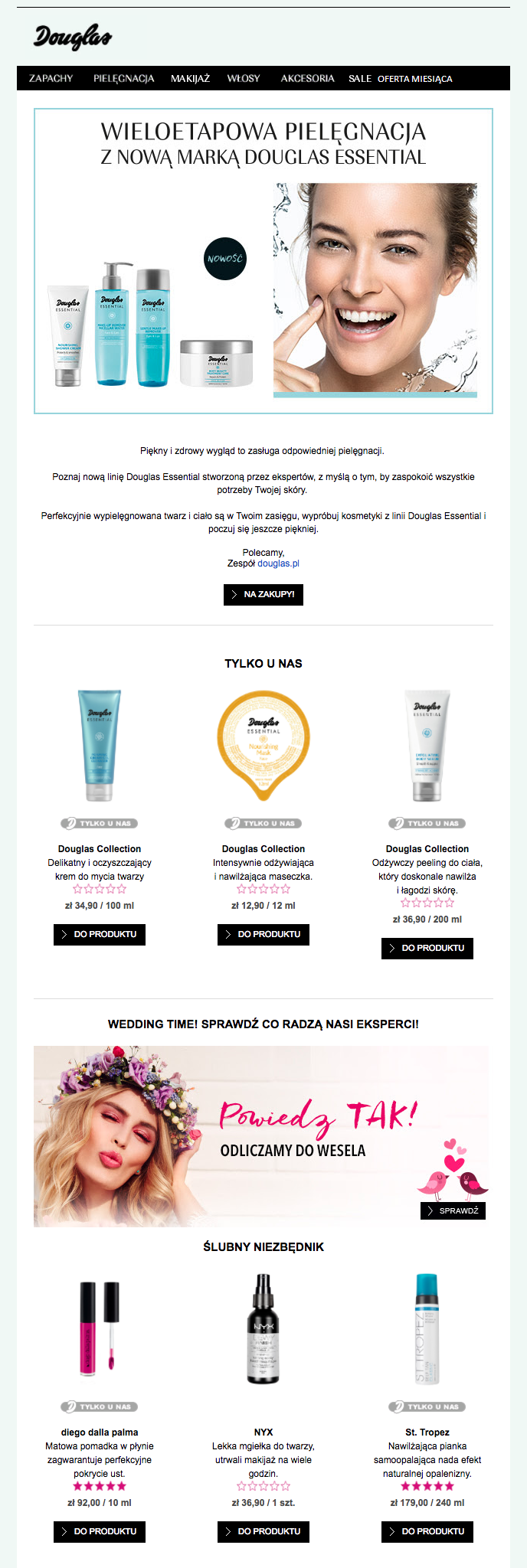
Task: Click TYLKO U NAS badge above St. Tropez
Action: click(x=427, y=1406)
